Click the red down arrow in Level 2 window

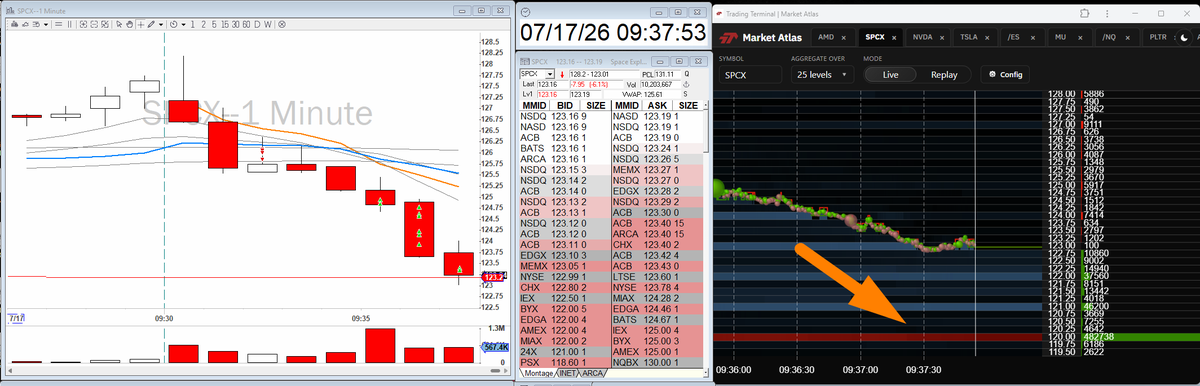point(562,74)
